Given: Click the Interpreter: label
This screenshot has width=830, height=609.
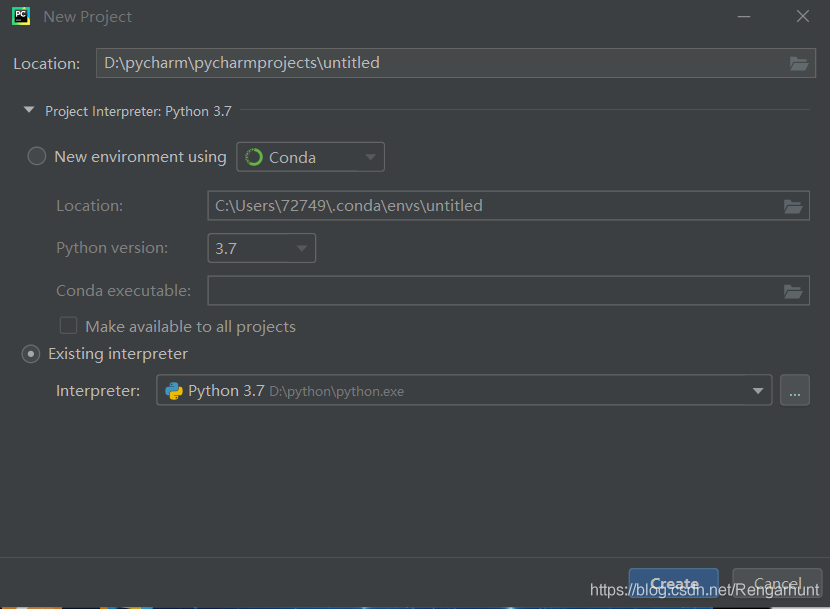Looking at the screenshot, I should coord(98,391).
